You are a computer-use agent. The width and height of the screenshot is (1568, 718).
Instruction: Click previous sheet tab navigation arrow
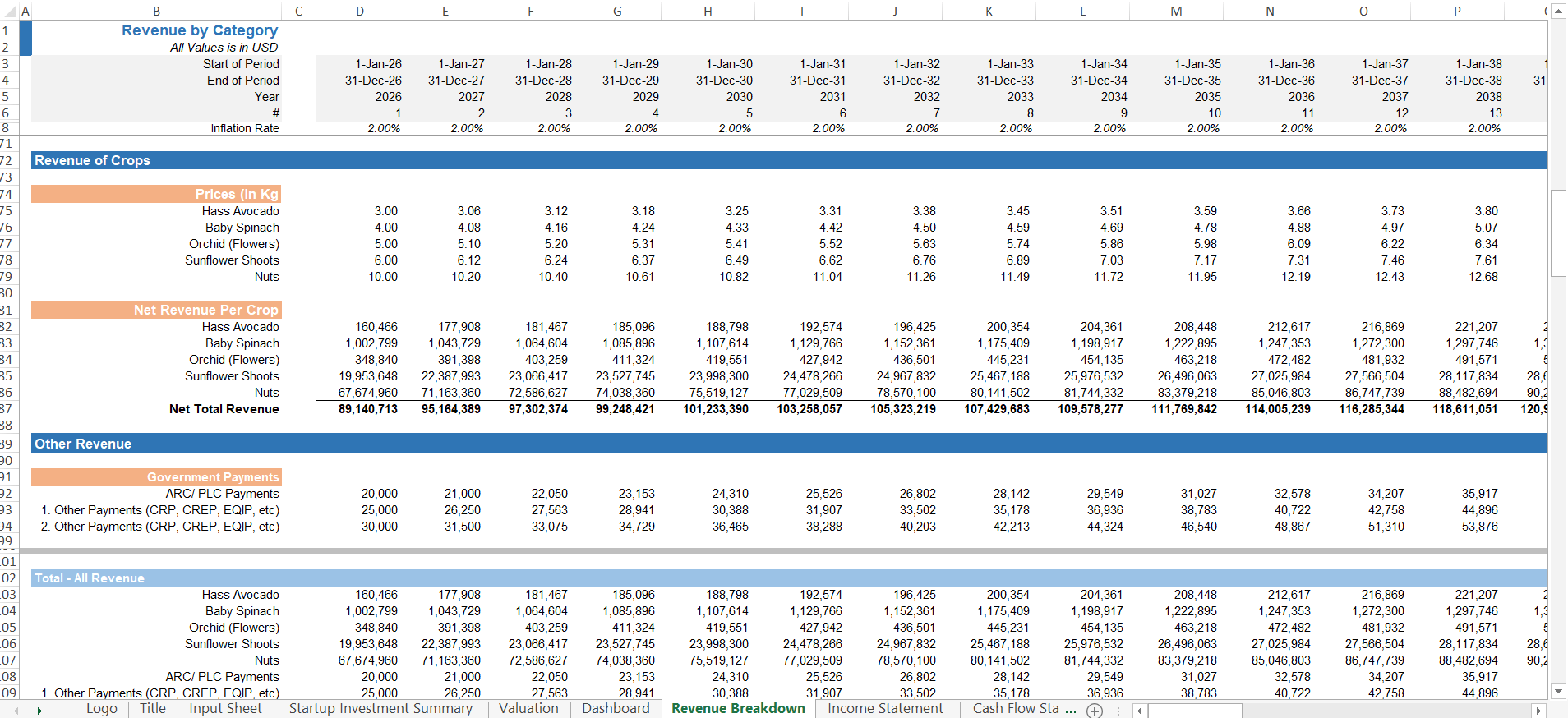pos(16,711)
